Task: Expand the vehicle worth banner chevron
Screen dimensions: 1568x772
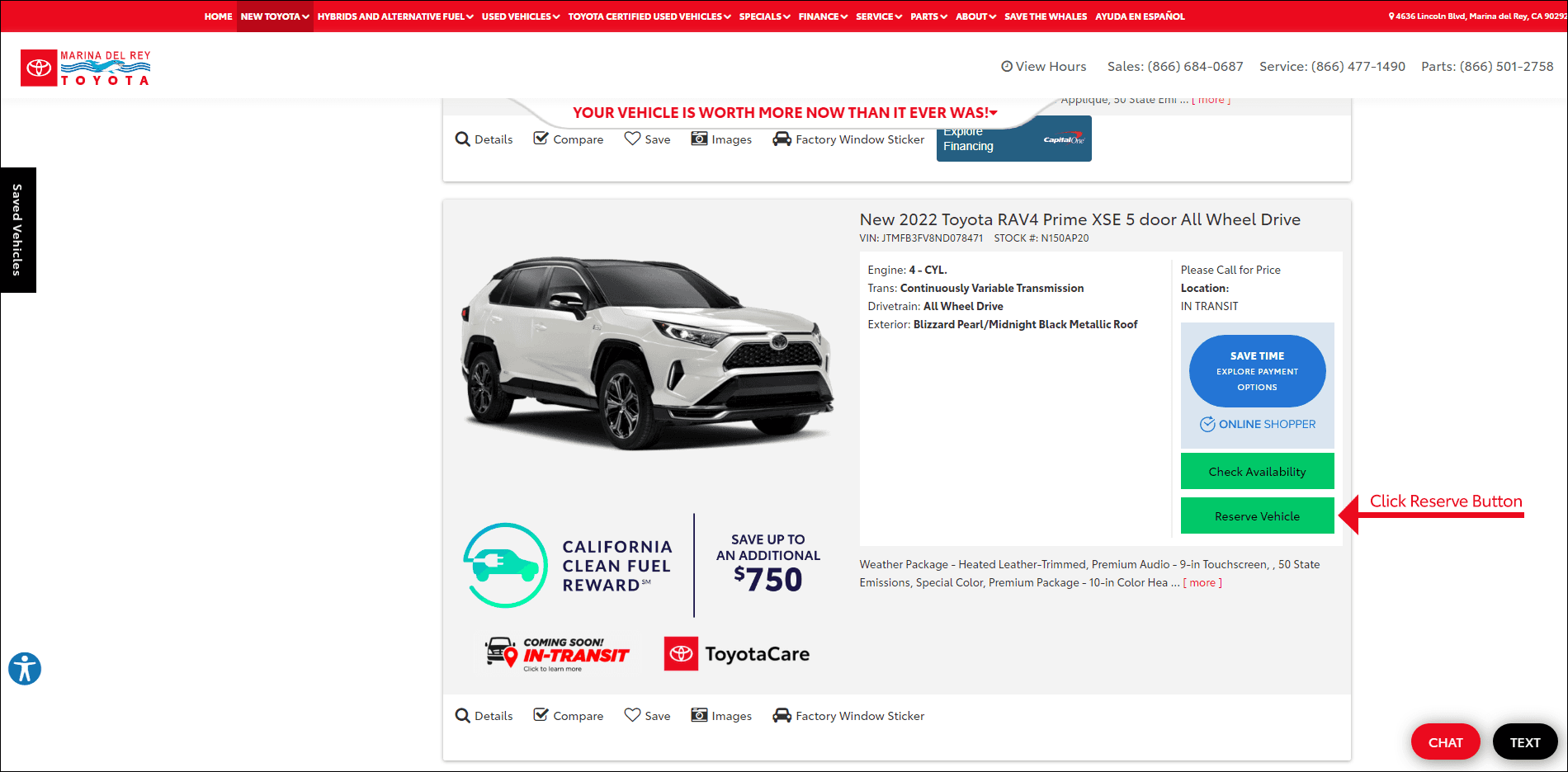Action: [993, 113]
